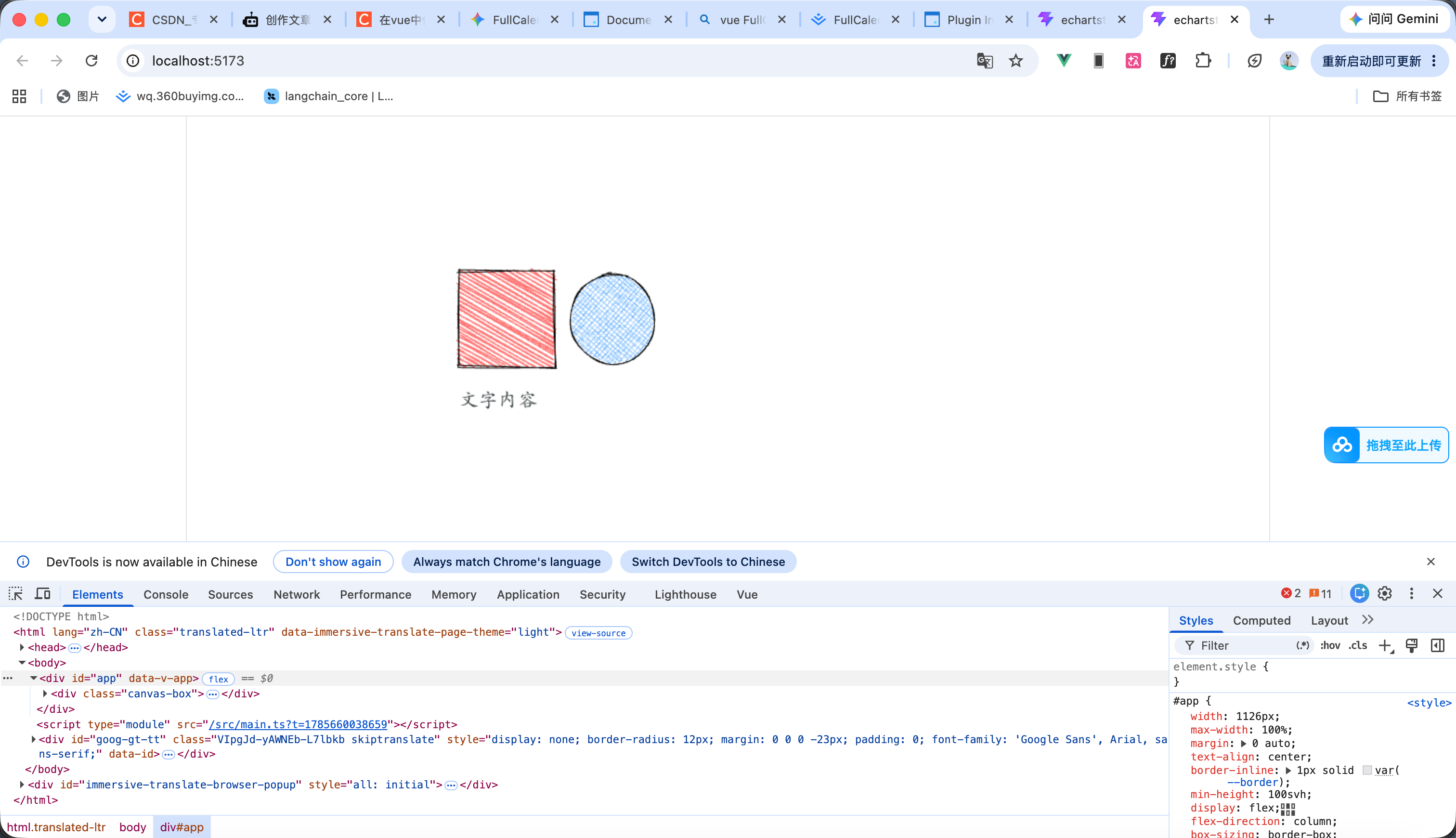Screen dimensions: 1456x838
Task: Activate the inspect element picker tool
Action: click(x=15, y=593)
